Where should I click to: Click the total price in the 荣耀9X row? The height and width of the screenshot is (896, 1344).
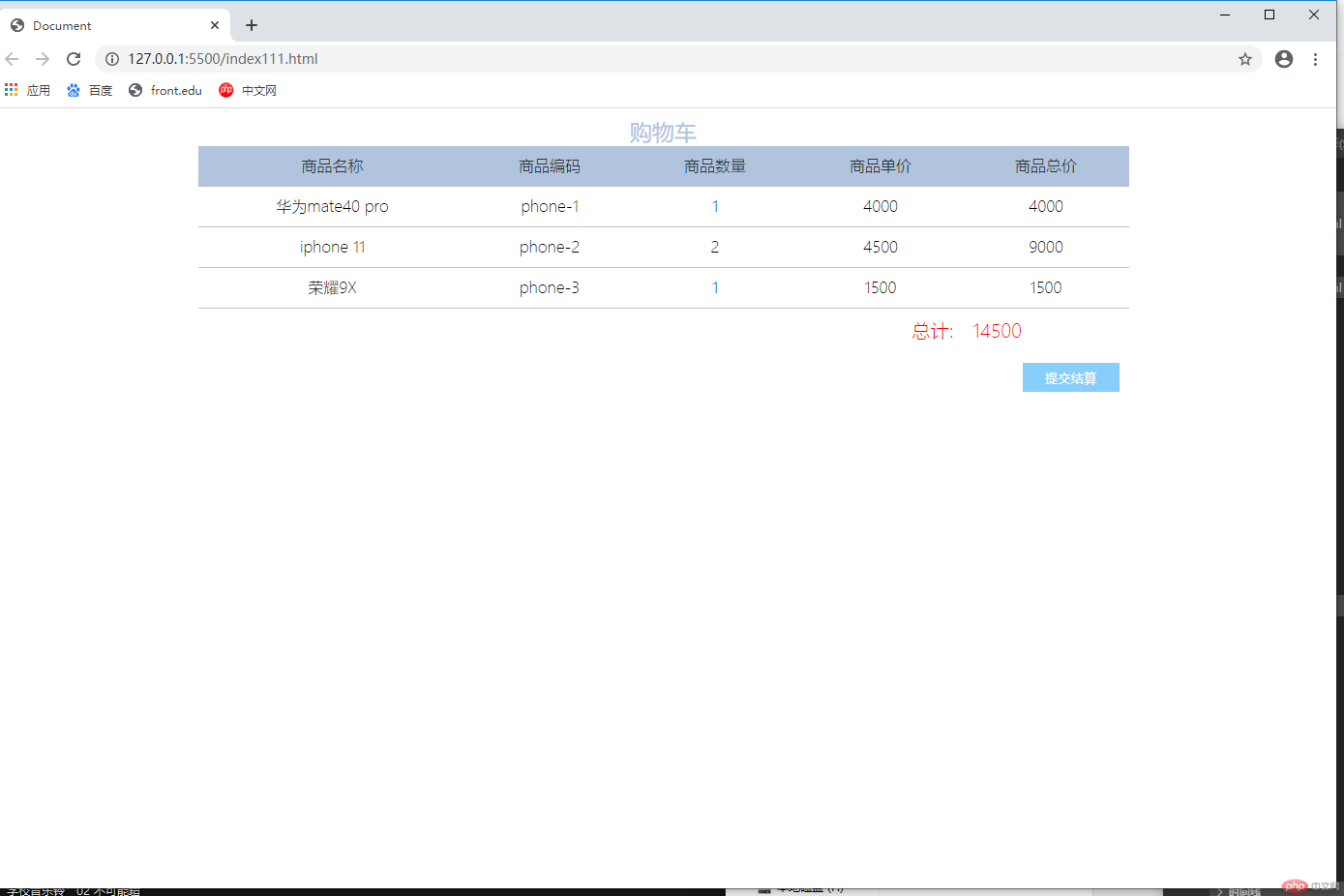point(1046,287)
